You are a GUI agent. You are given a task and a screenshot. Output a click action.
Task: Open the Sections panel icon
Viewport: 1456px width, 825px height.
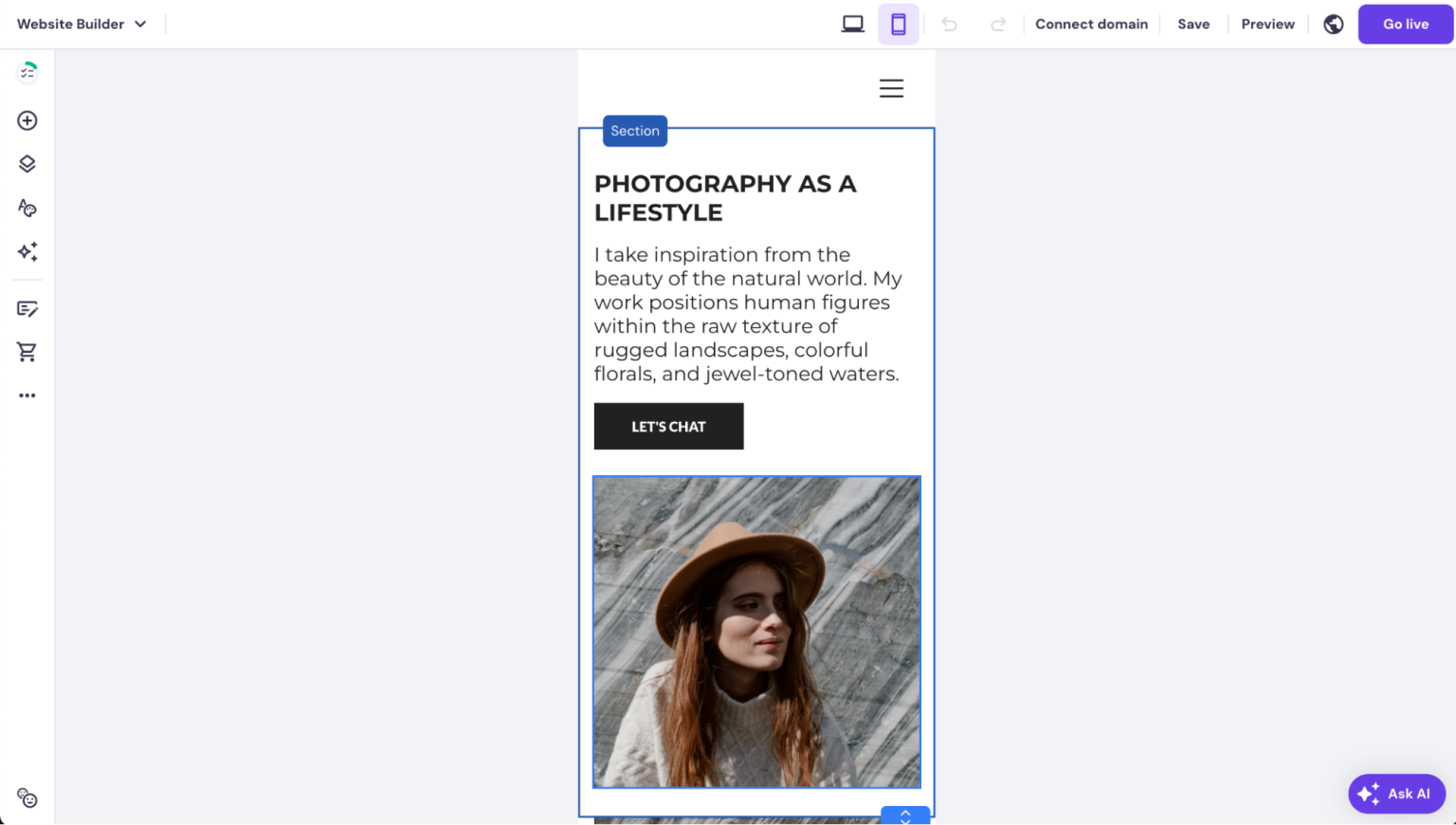pos(27,163)
